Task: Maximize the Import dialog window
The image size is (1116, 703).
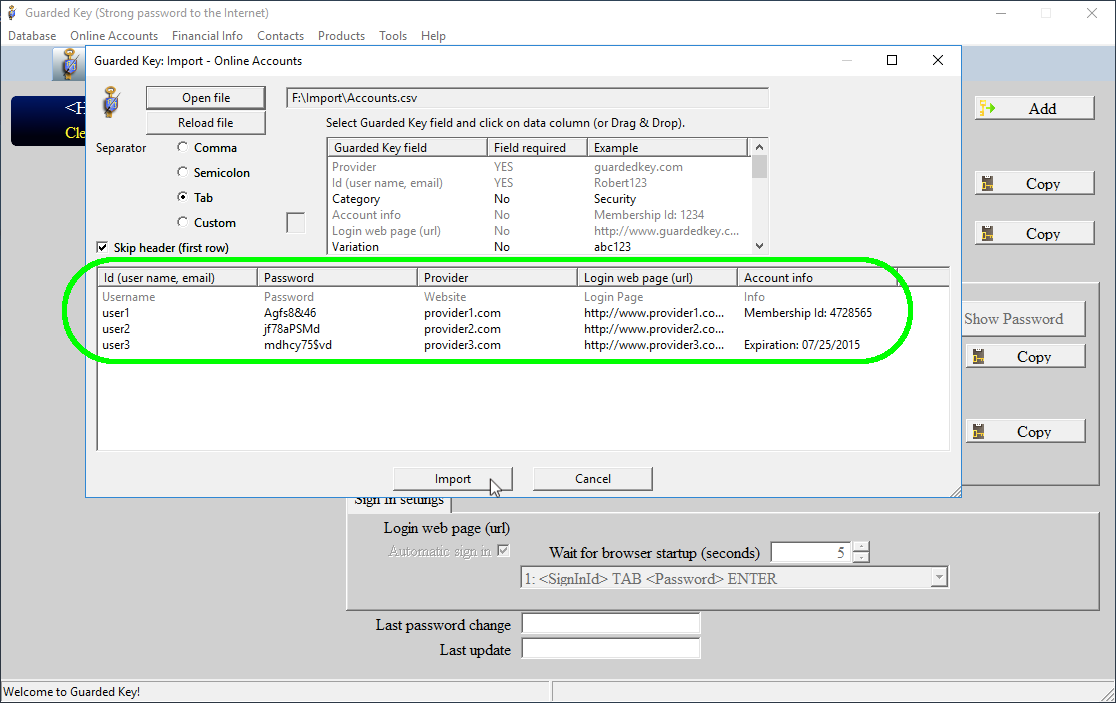Action: (x=892, y=60)
